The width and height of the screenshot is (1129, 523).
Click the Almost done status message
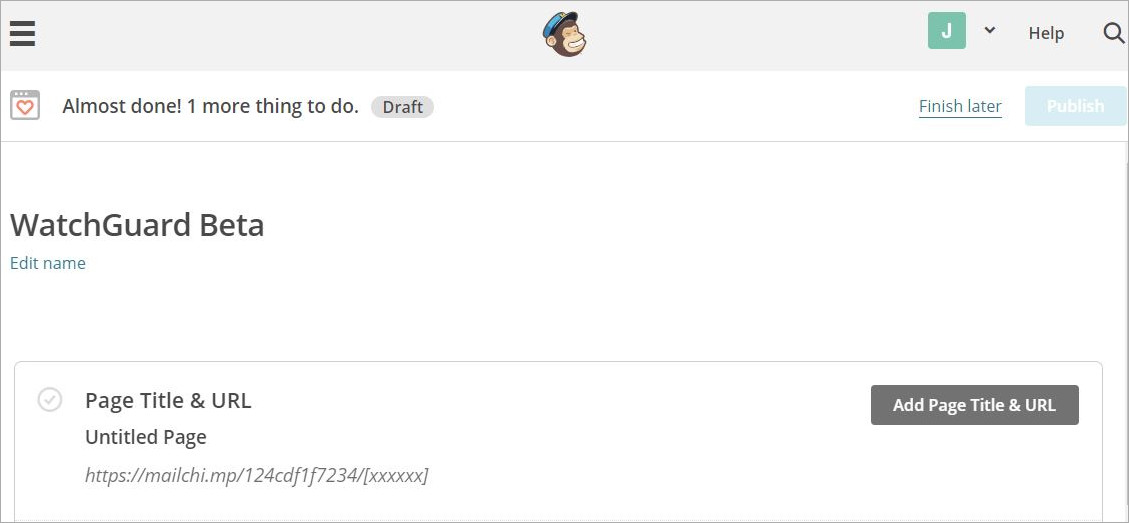[210, 106]
